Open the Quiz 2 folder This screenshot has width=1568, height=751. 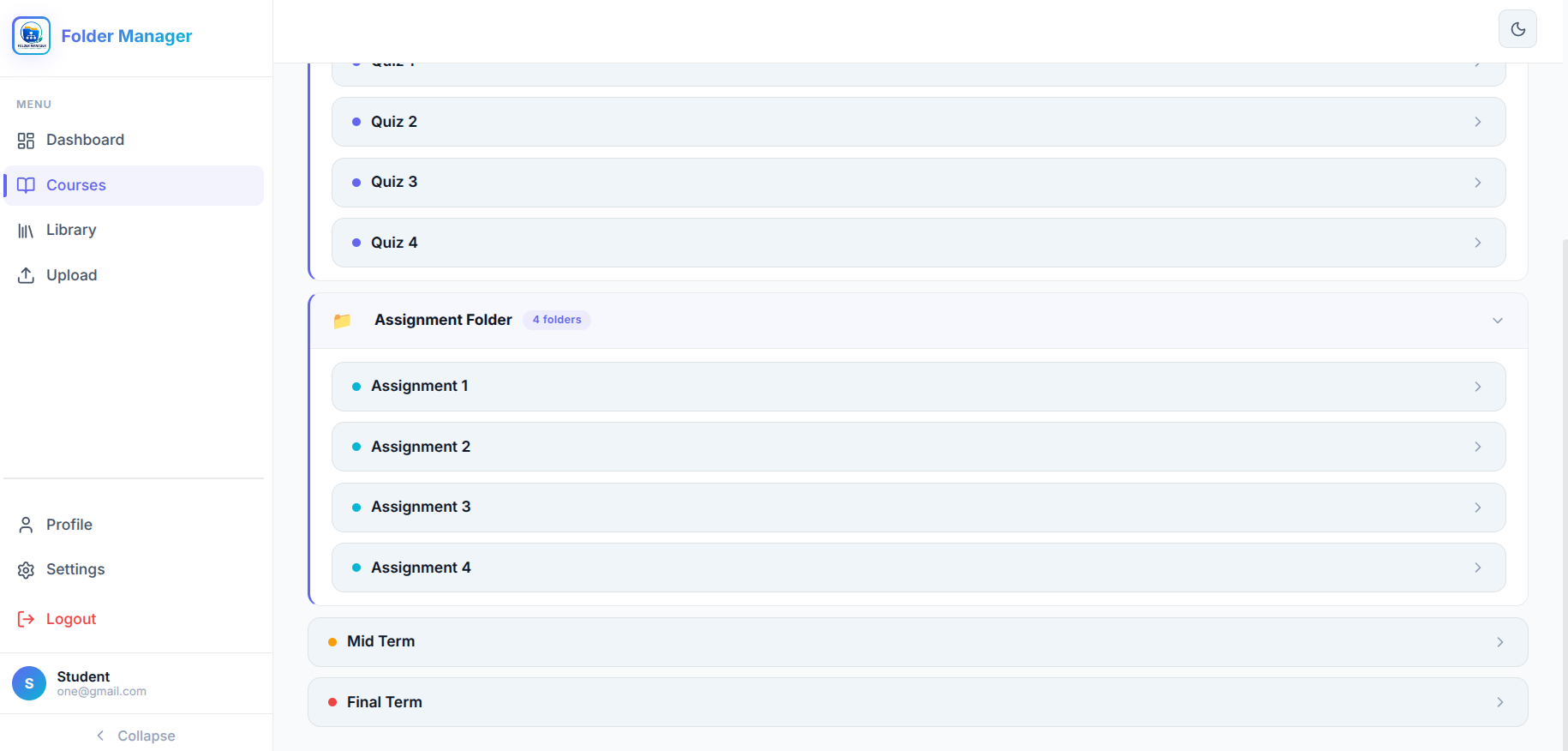pos(919,122)
